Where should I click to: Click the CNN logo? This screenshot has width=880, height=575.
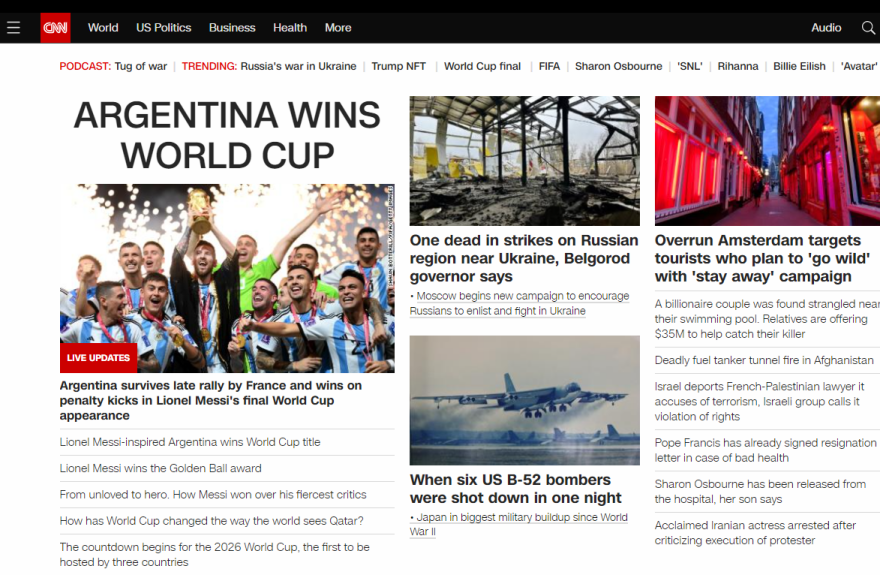tap(55, 27)
